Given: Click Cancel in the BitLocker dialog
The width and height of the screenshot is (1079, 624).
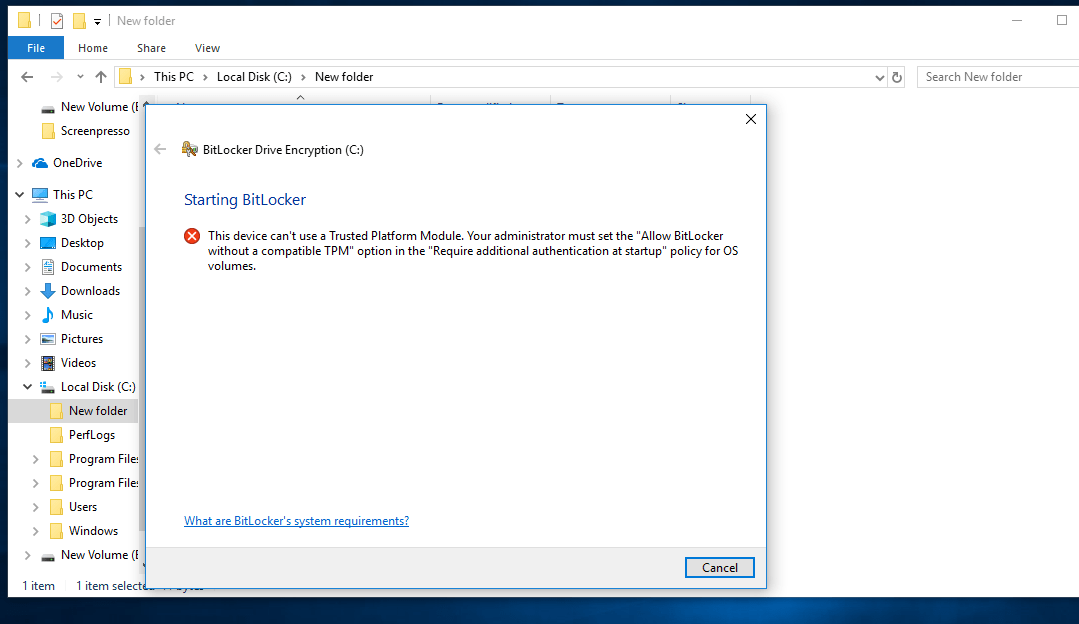Looking at the screenshot, I should (x=719, y=567).
